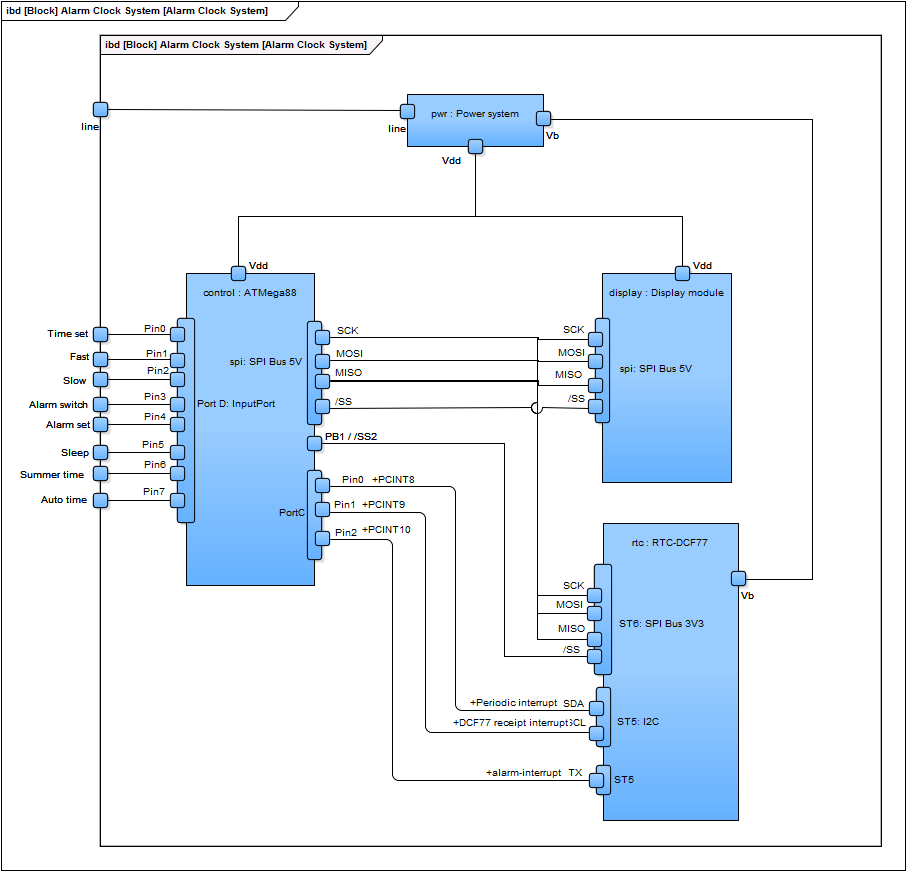Screen dimensions: 906x871
Task: Click the inner Alarm Clock System frame header
Action: pyautogui.click(x=236, y=45)
